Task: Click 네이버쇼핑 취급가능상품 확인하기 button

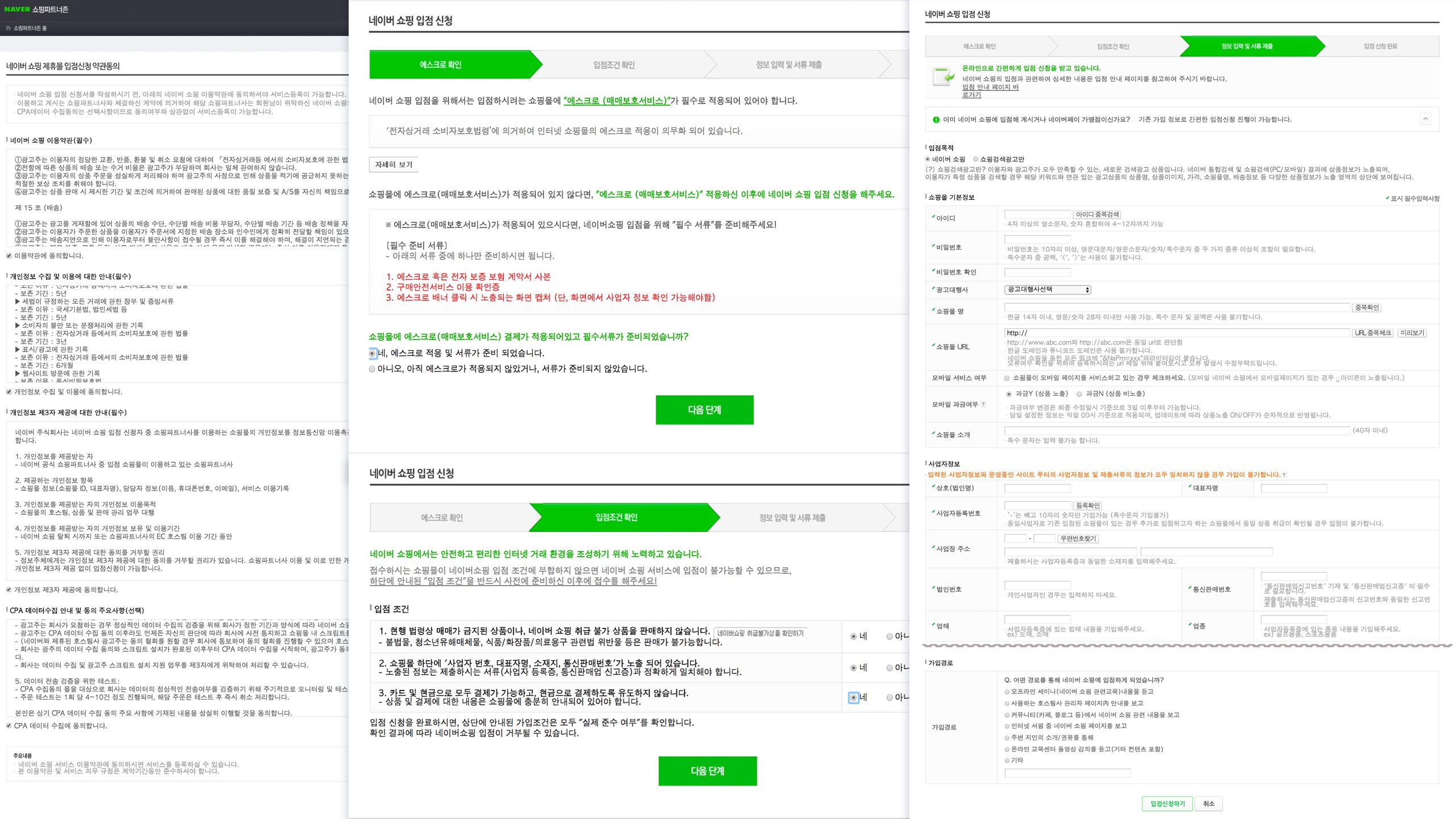Action: (x=760, y=633)
